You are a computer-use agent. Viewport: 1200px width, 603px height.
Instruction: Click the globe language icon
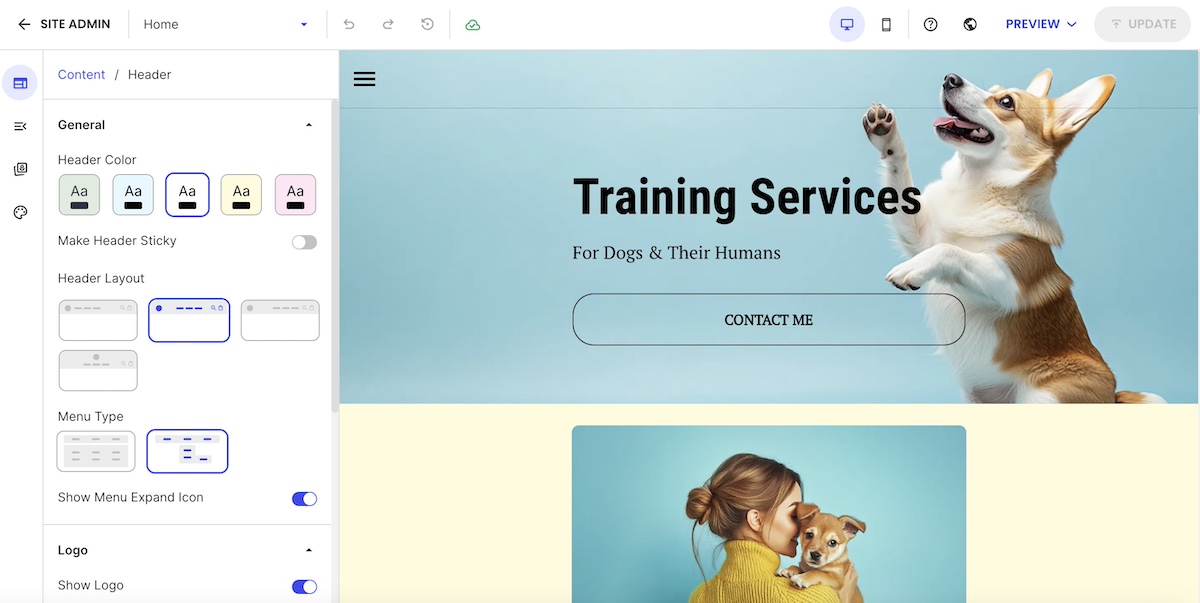coord(970,24)
